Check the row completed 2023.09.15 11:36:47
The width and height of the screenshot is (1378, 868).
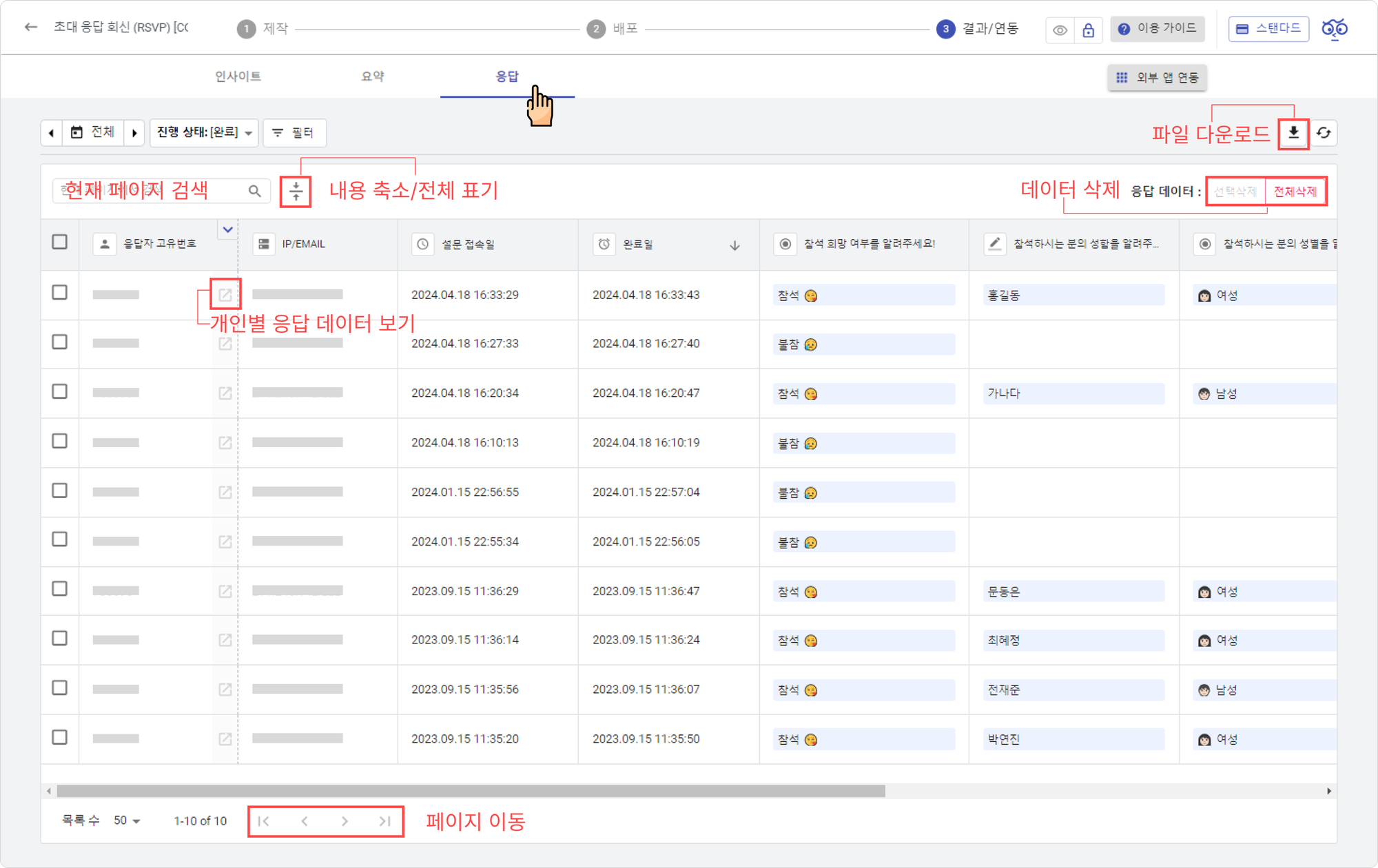[x=60, y=589]
